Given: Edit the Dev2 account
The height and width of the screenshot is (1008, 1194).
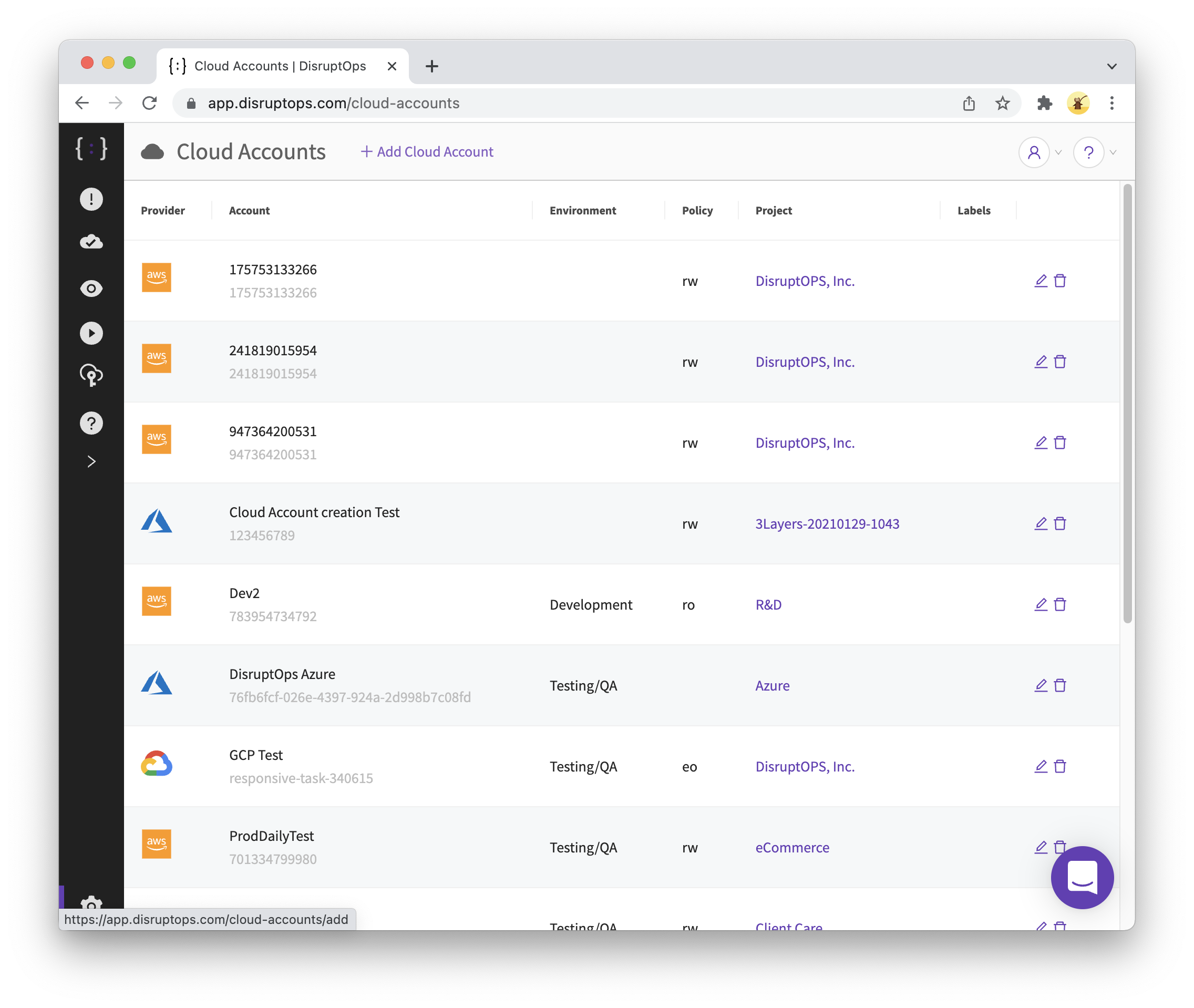Looking at the screenshot, I should 1041,604.
